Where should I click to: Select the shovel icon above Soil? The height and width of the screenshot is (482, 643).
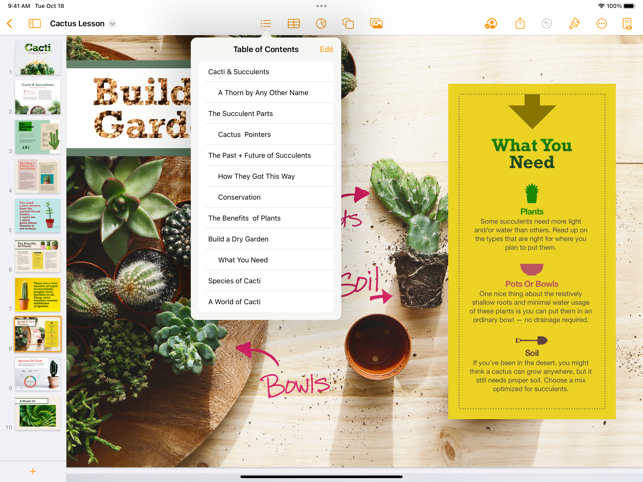tap(532, 340)
